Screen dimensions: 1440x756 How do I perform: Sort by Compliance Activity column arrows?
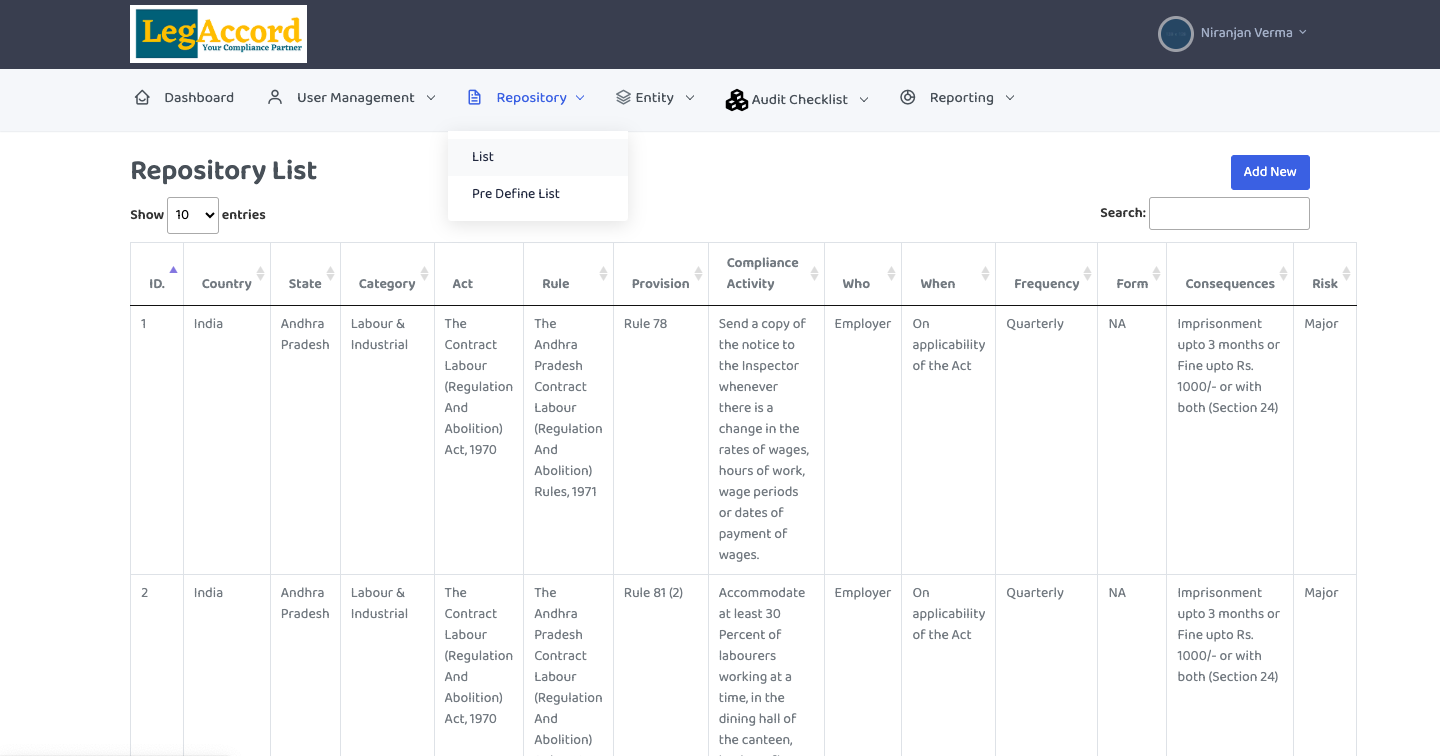[x=815, y=273]
